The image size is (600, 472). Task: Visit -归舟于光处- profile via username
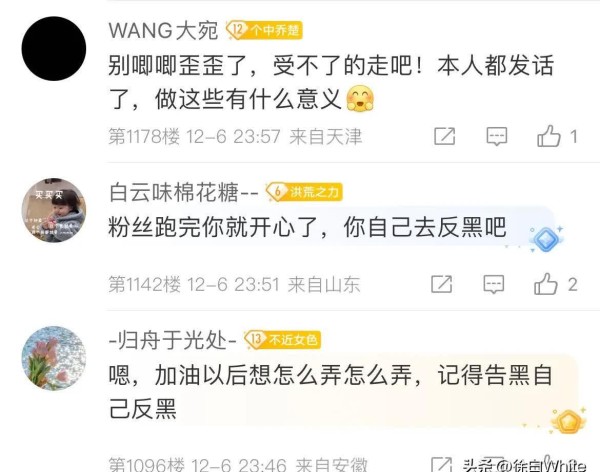coord(173,340)
